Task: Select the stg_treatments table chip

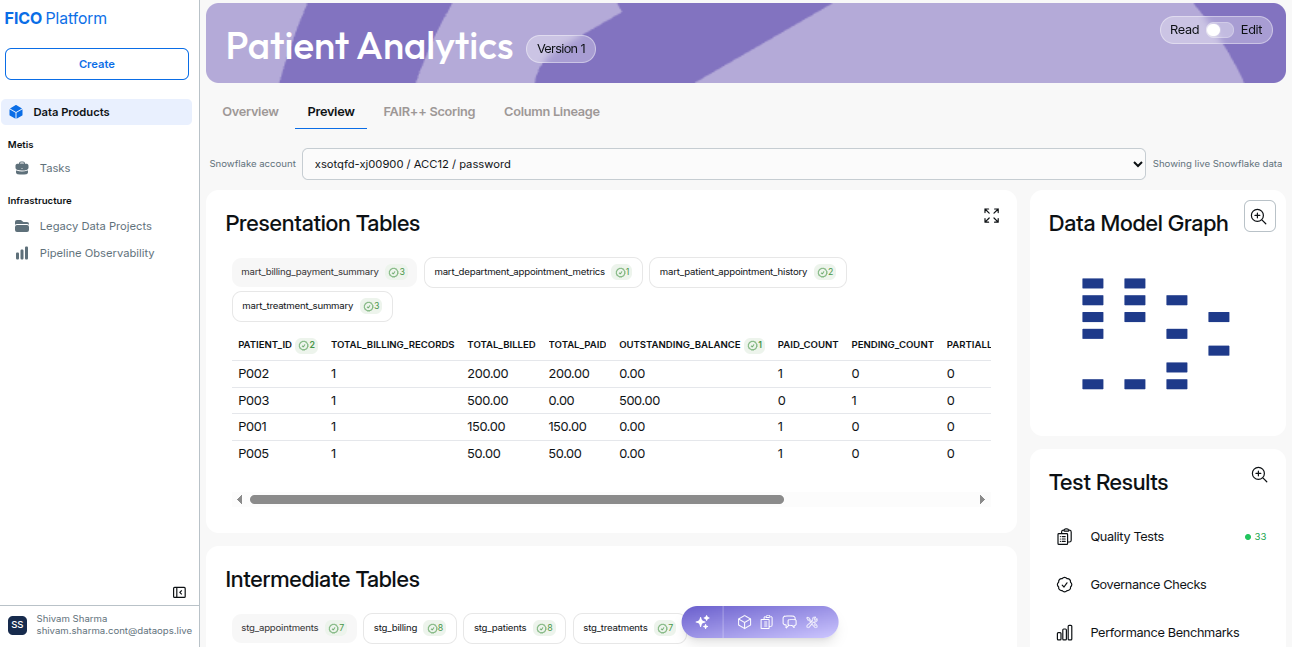Action: (629, 628)
